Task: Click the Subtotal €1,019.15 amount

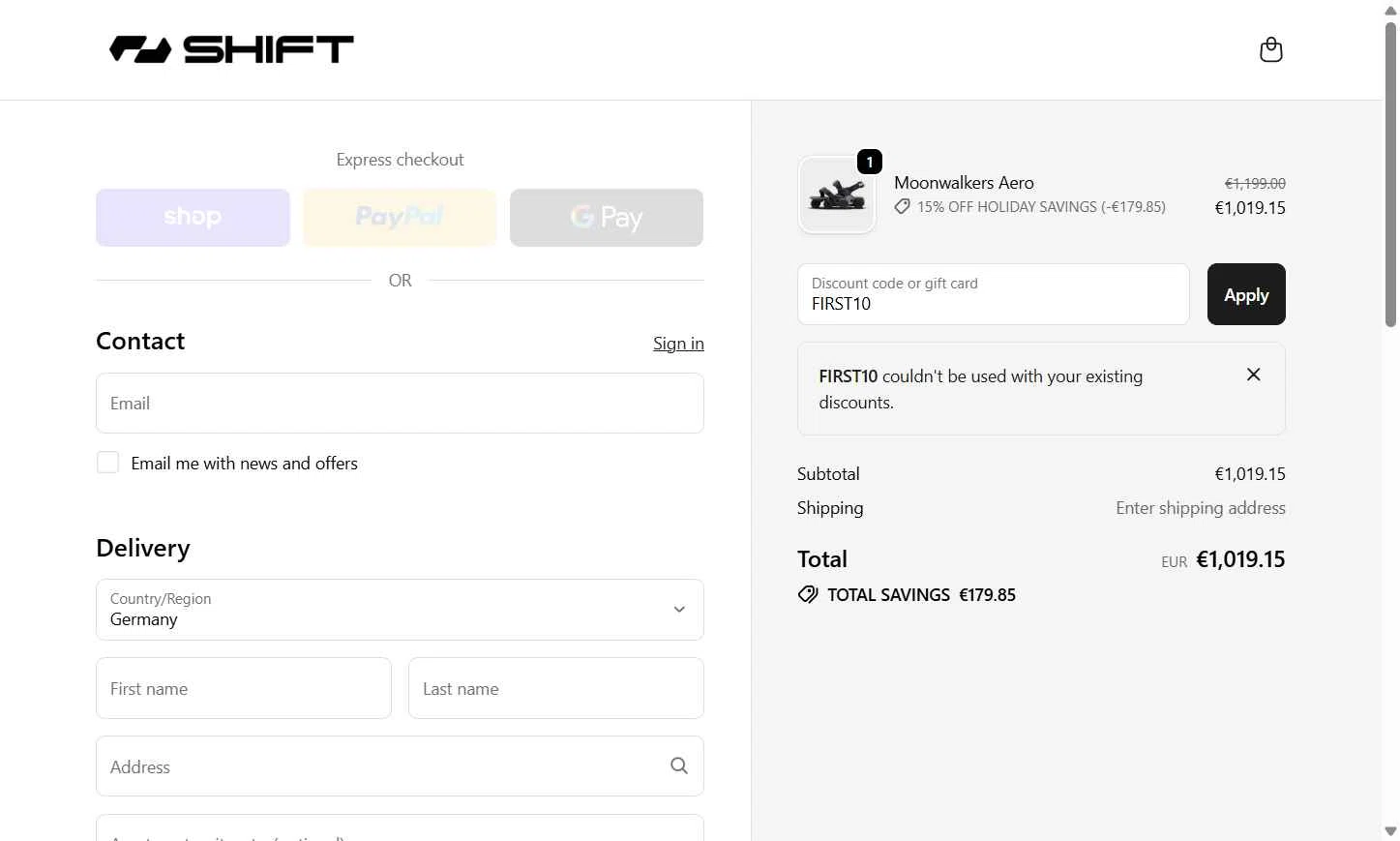Action: [1250, 474]
